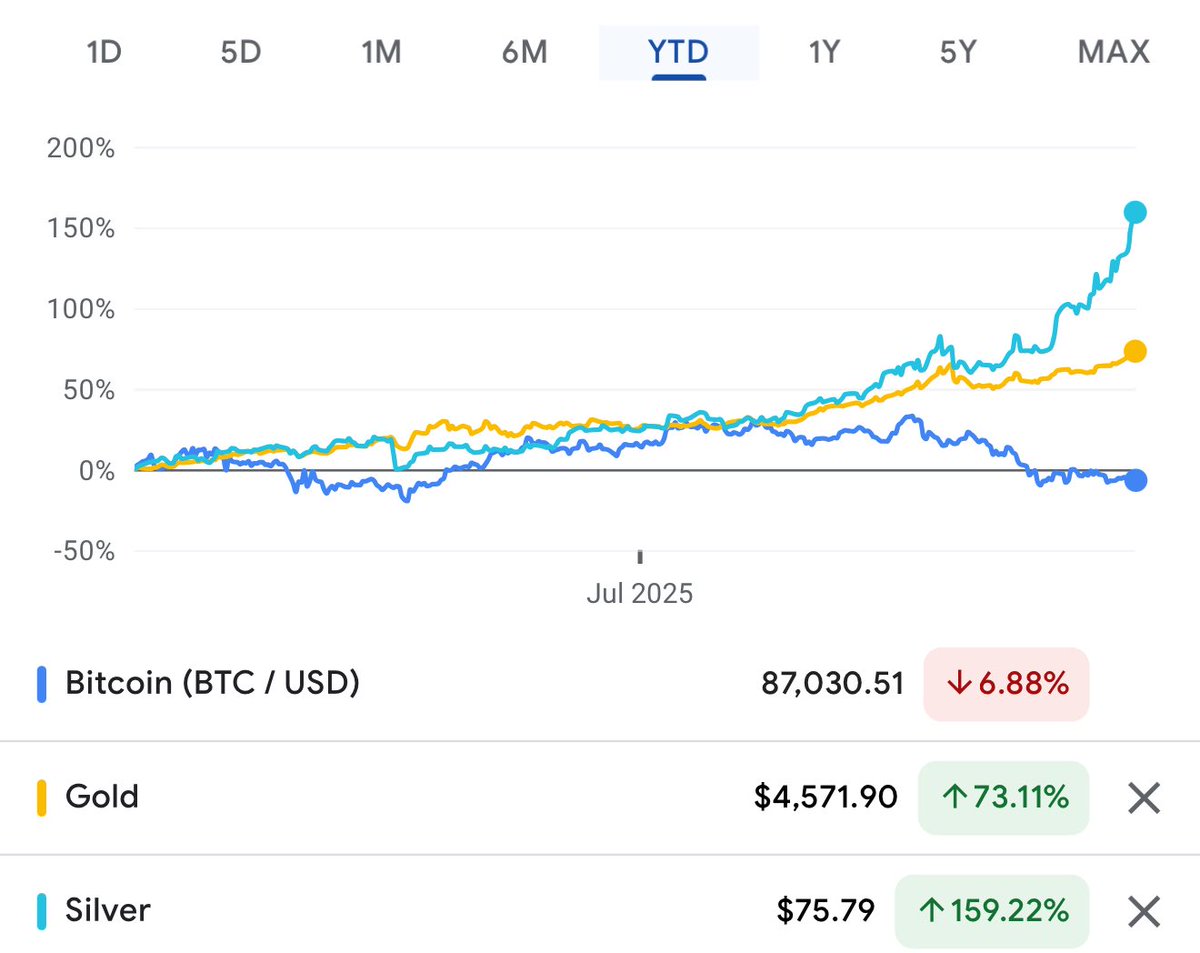
Task: Click the Silver endpoint dot on chart
Action: point(1135,212)
